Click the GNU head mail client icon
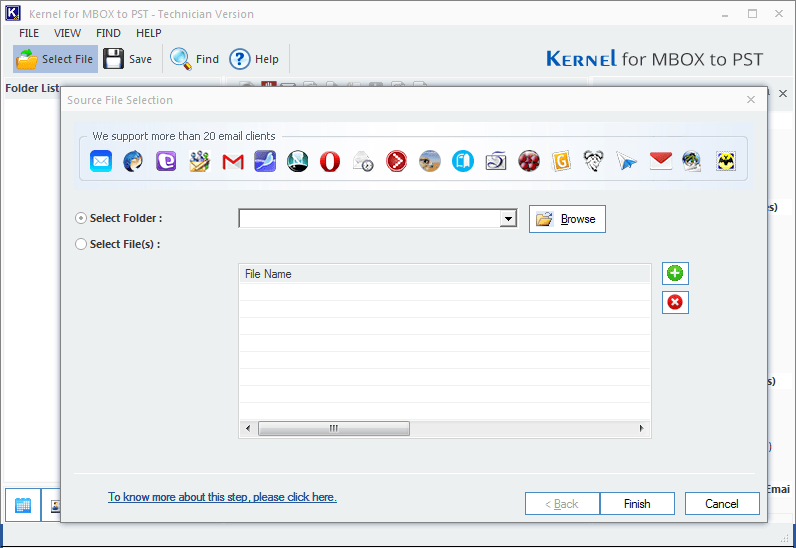796x548 pixels. 594,162
